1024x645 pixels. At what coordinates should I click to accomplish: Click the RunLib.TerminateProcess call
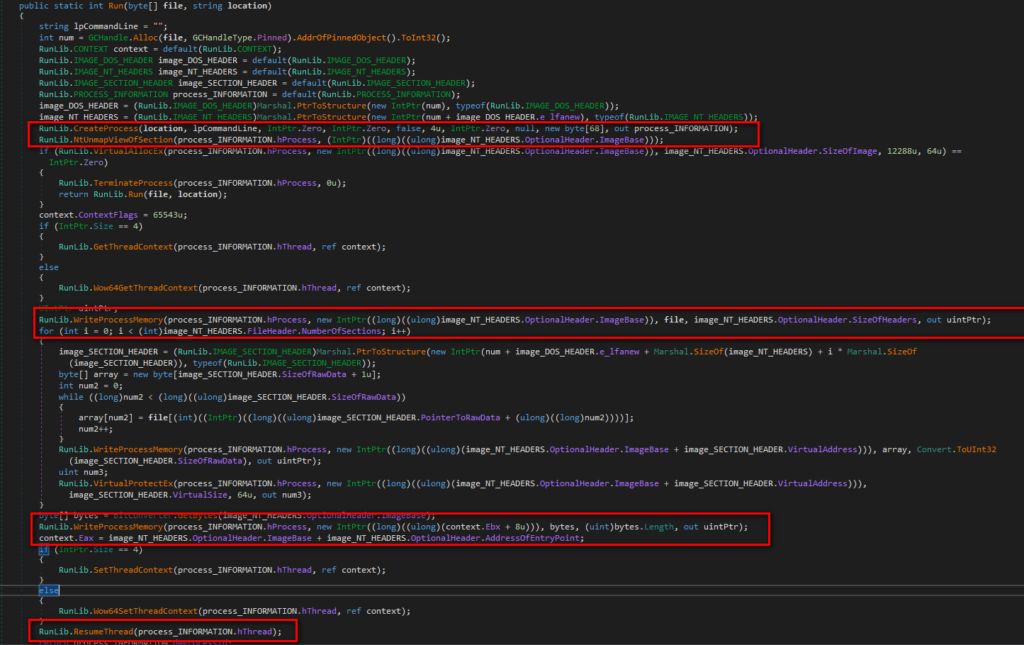coord(116,183)
